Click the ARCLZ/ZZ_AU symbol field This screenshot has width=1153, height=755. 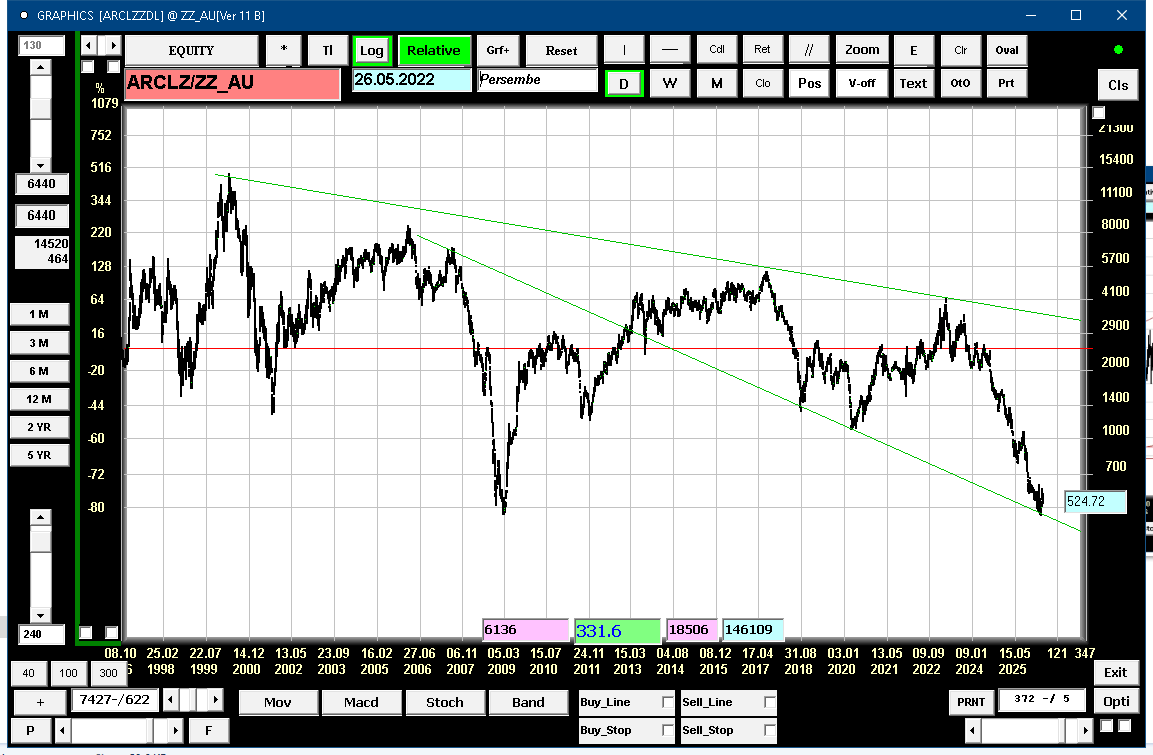[x=232, y=83]
